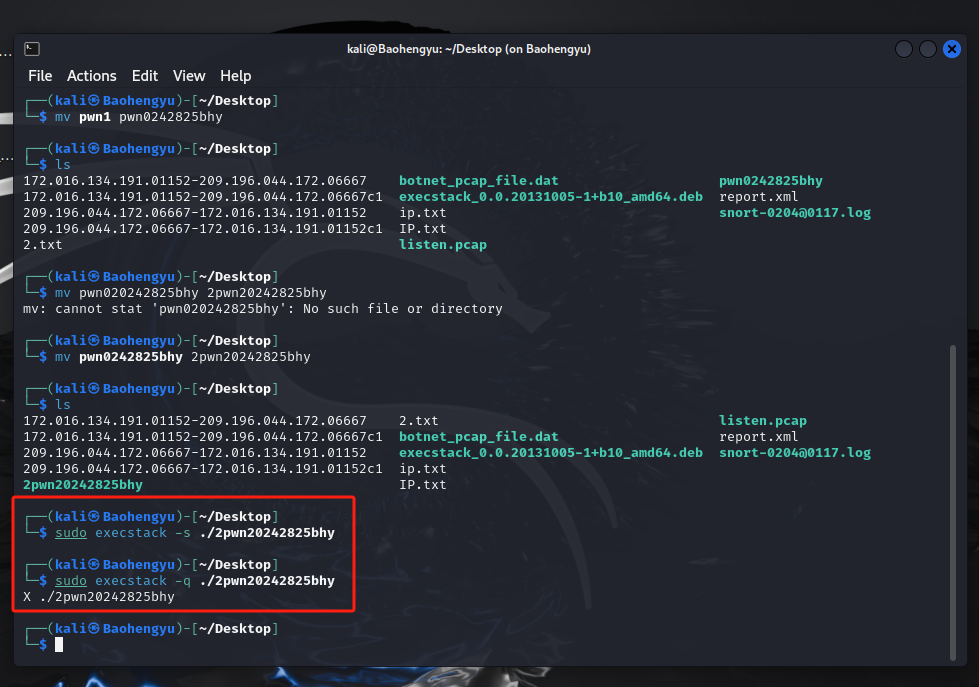
Task: Click green 2pwn20242825bhy in second ls listing
Action: click(83, 485)
